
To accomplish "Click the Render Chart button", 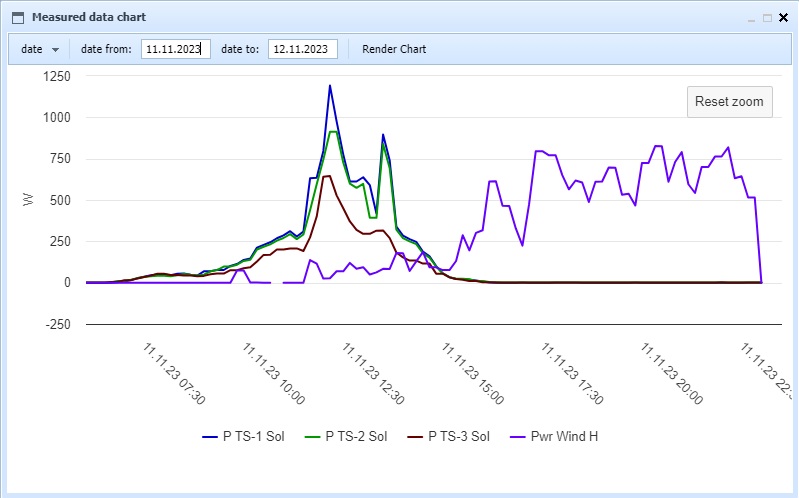I will pos(394,49).
